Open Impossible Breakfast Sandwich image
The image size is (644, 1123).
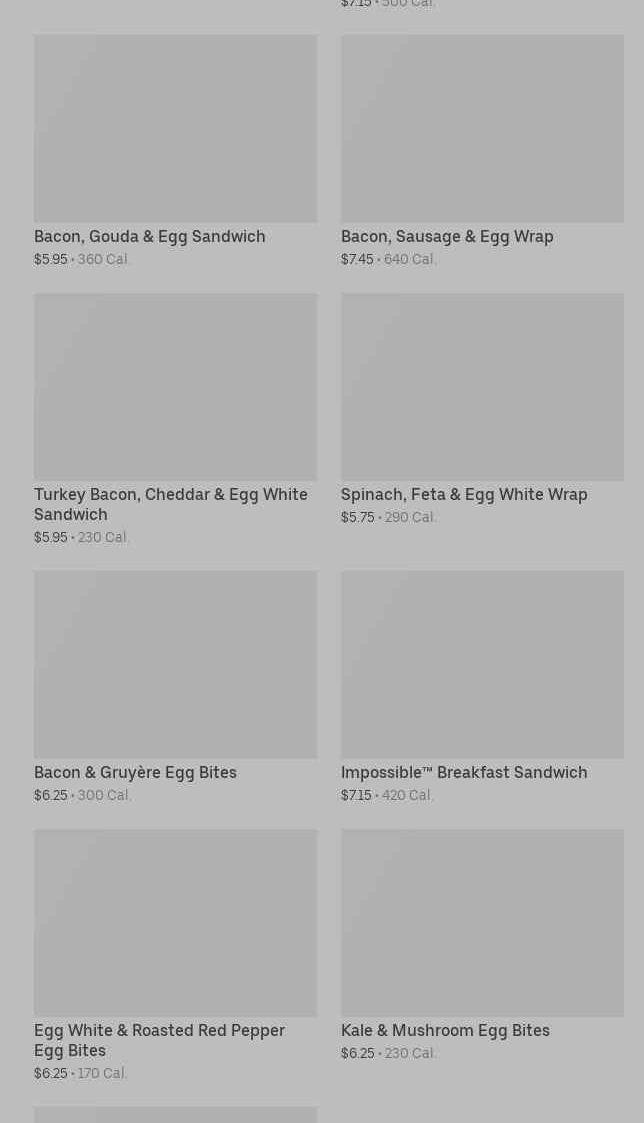(482, 664)
